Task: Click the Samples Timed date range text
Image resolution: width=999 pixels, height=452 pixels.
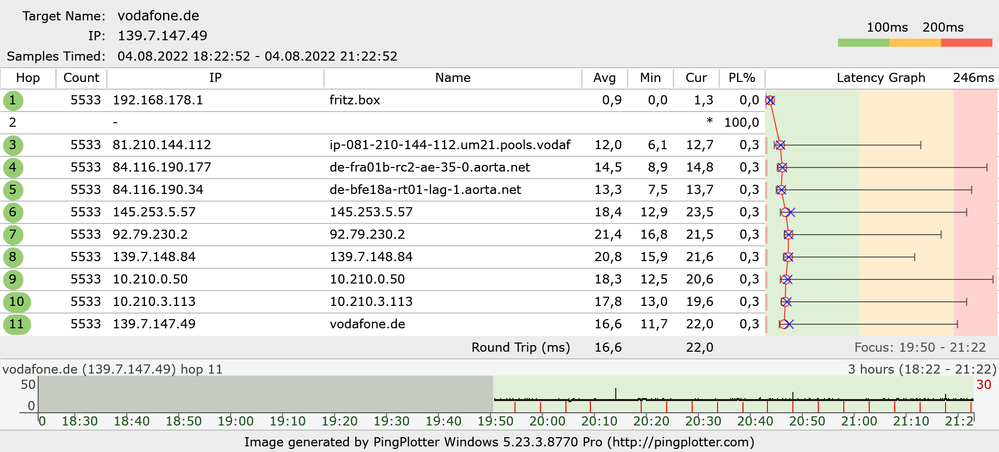Action: [x=257, y=56]
